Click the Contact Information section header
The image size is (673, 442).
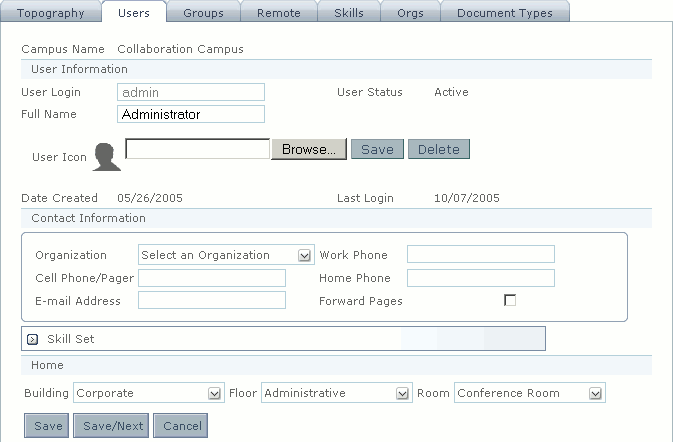[336, 218]
